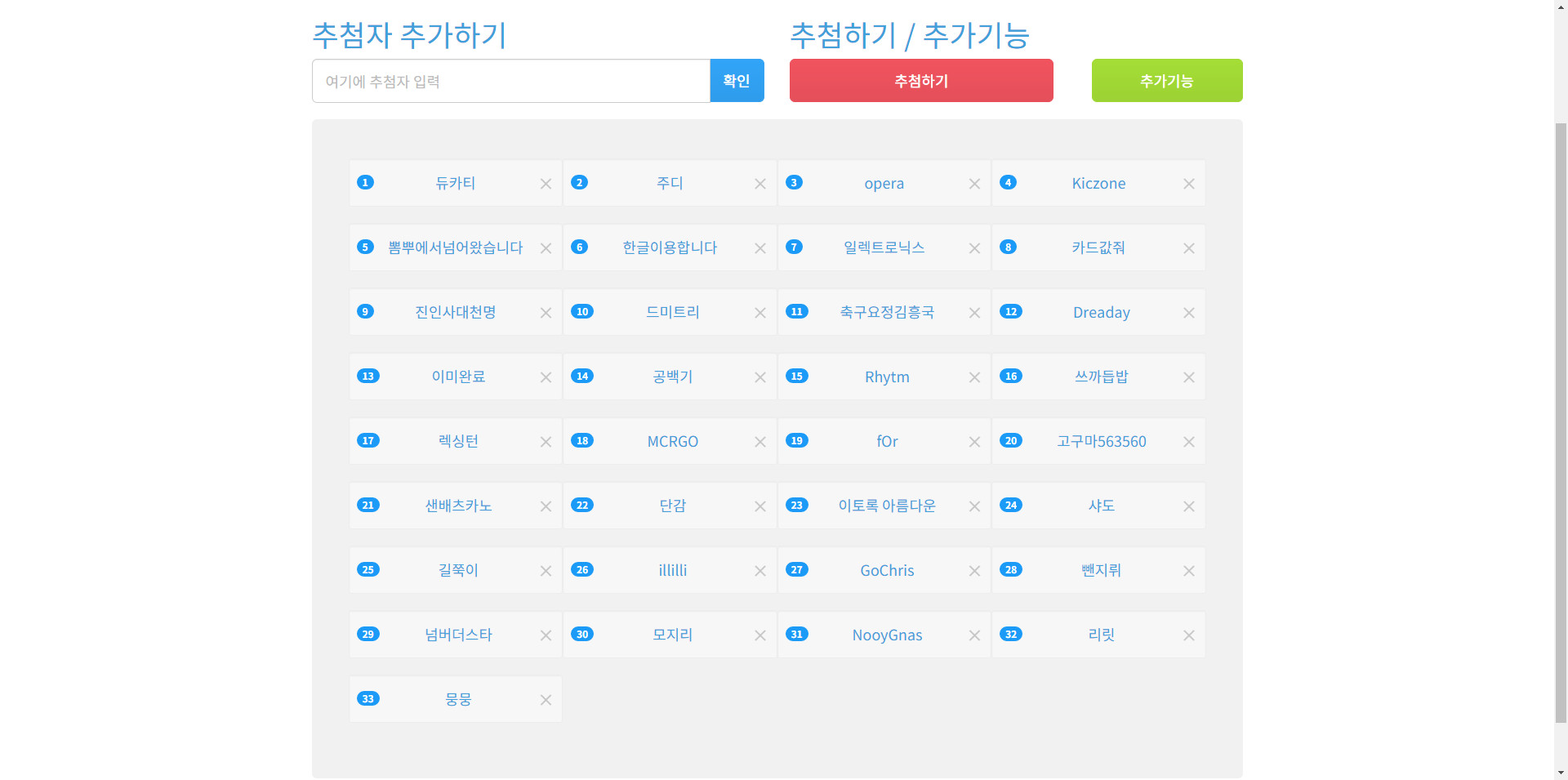Click X to remove Kiczone
1568x780 pixels.
click(1188, 184)
